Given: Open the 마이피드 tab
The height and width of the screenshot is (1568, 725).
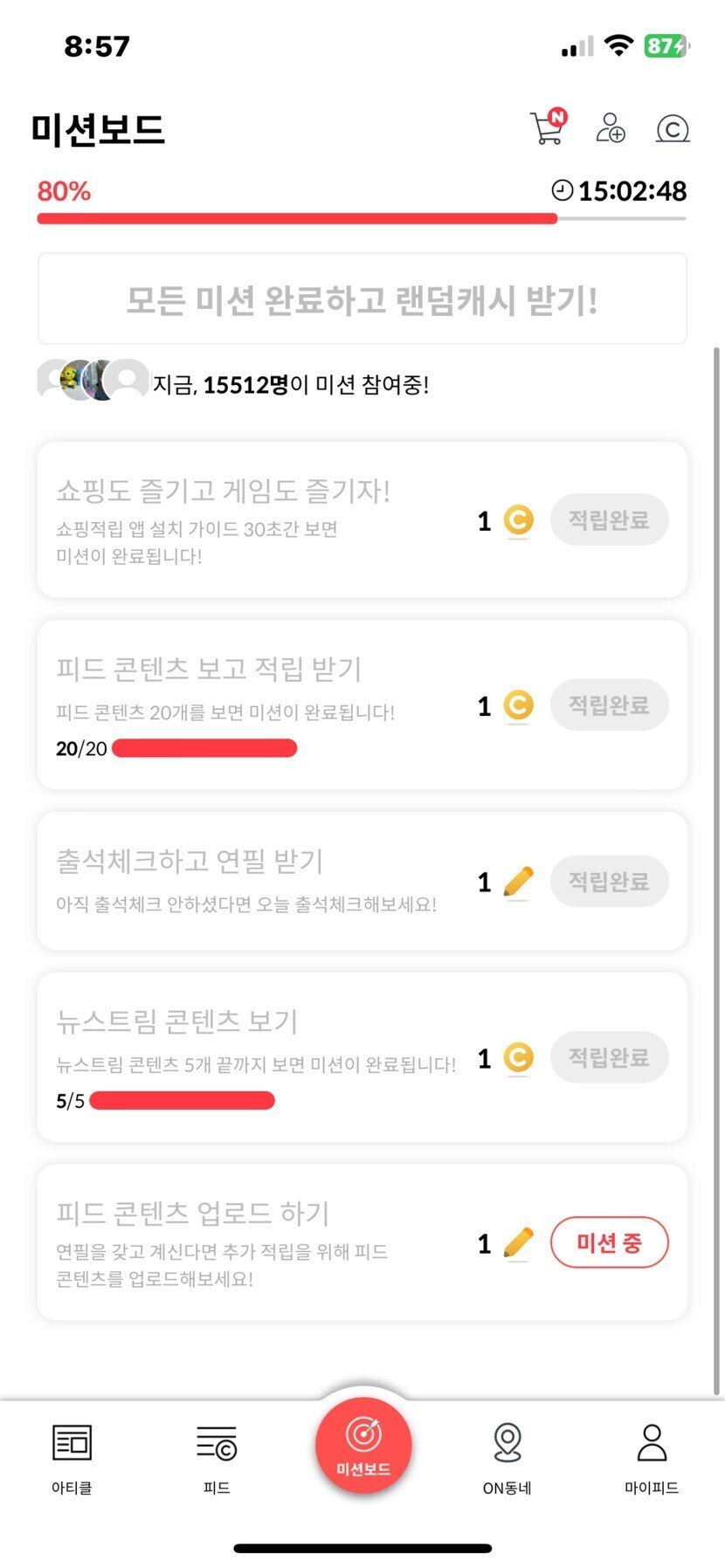Looking at the screenshot, I should [x=652, y=1458].
